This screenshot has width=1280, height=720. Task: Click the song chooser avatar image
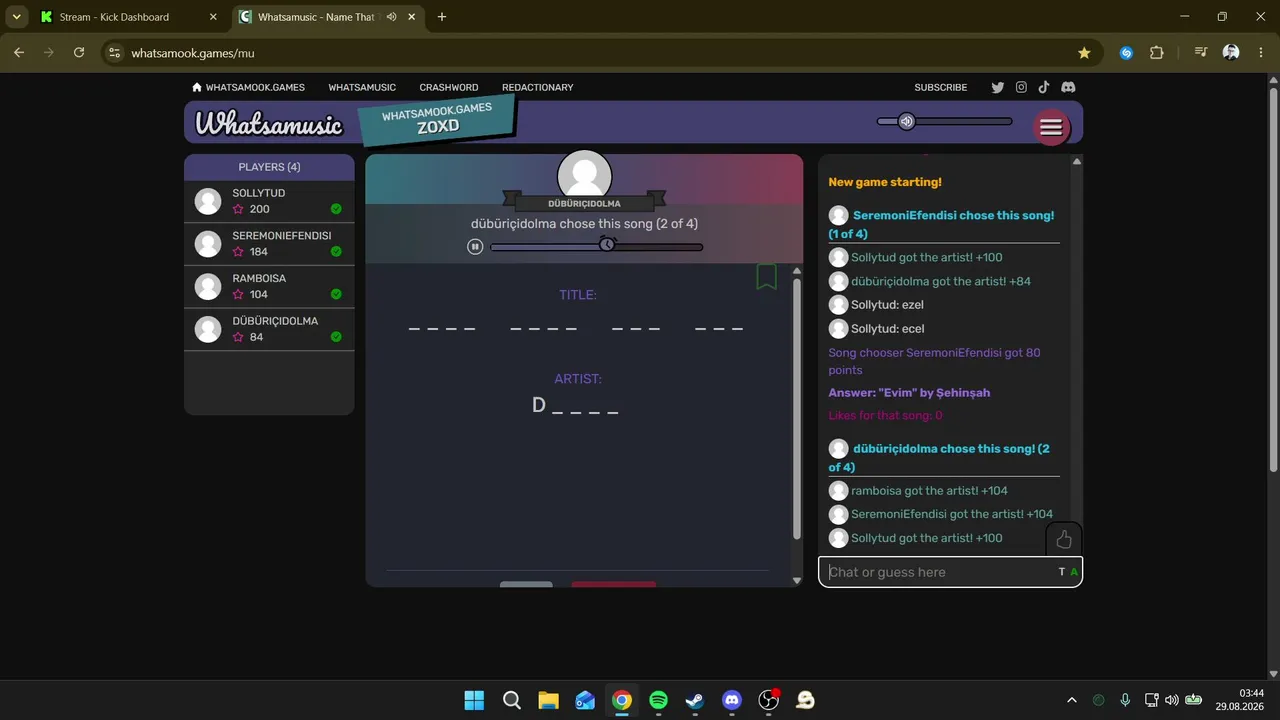pyautogui.click(x=584, y=175)
